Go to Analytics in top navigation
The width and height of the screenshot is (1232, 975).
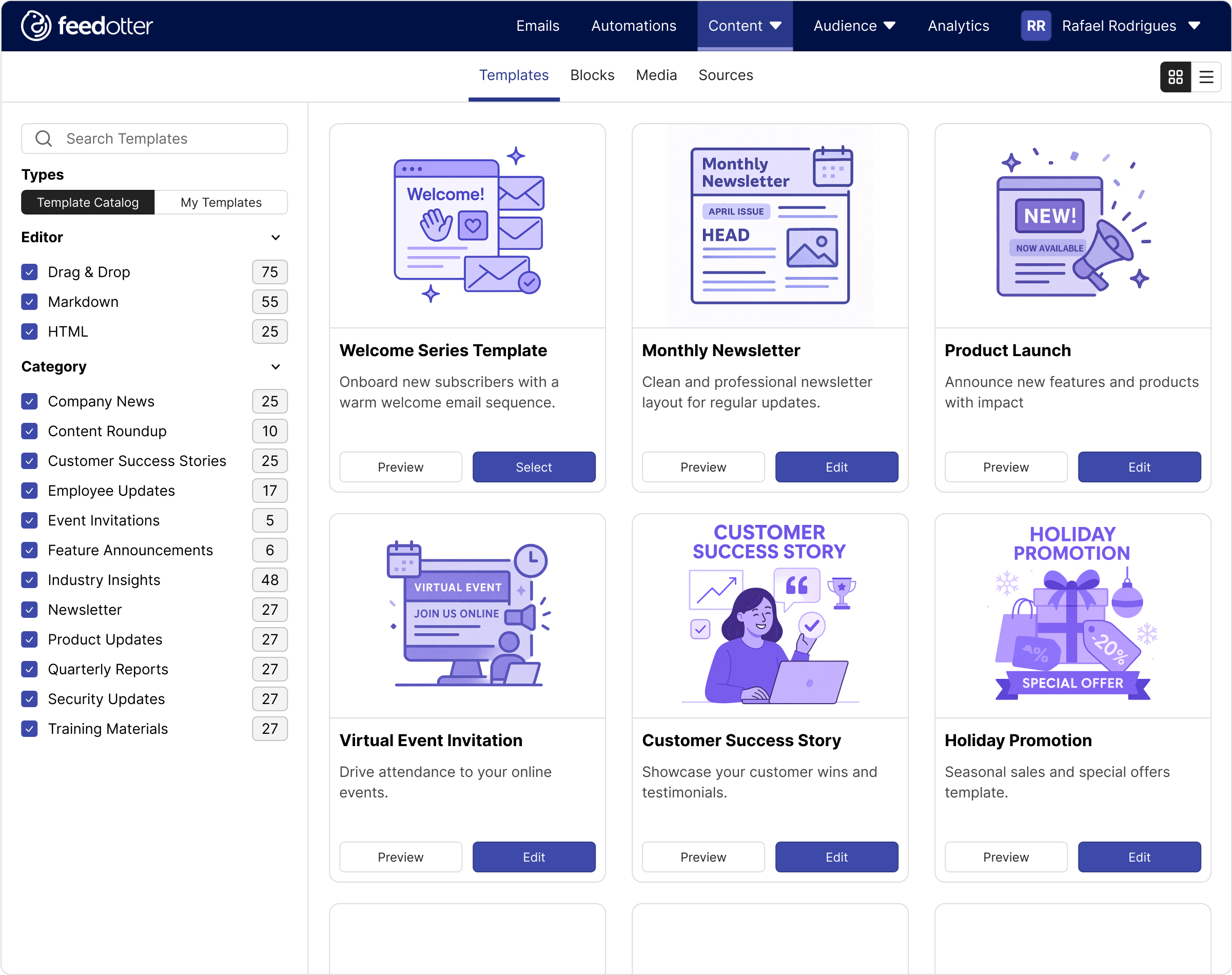(x=958, y=26)
